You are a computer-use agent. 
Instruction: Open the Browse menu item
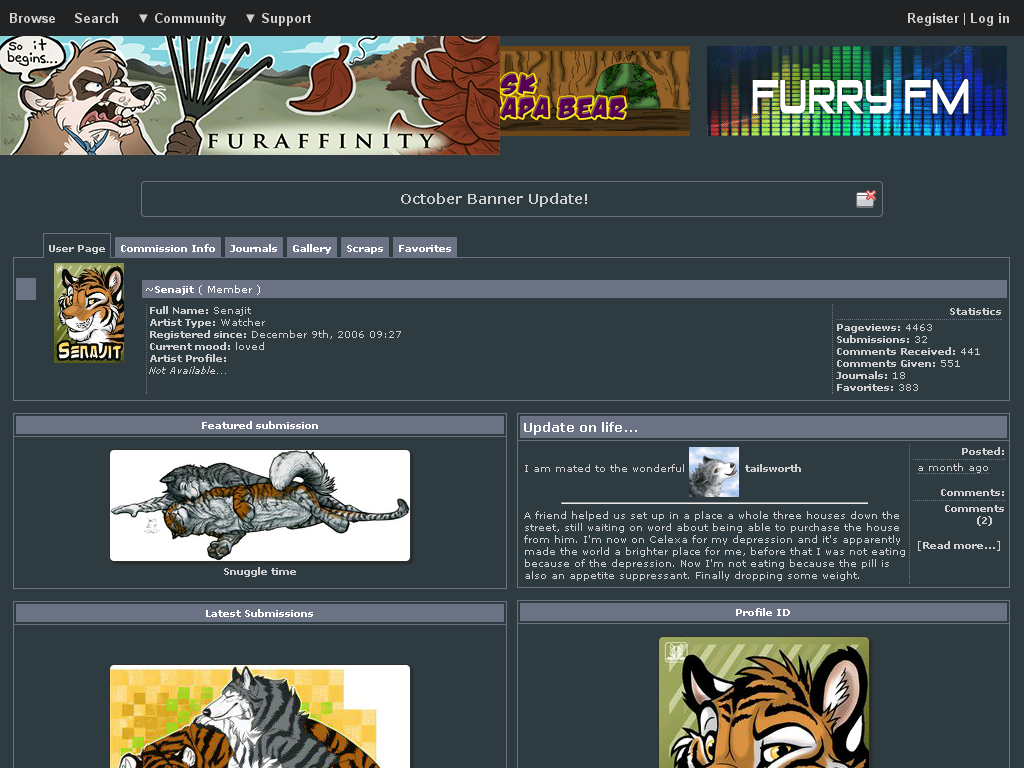point(32,18)
